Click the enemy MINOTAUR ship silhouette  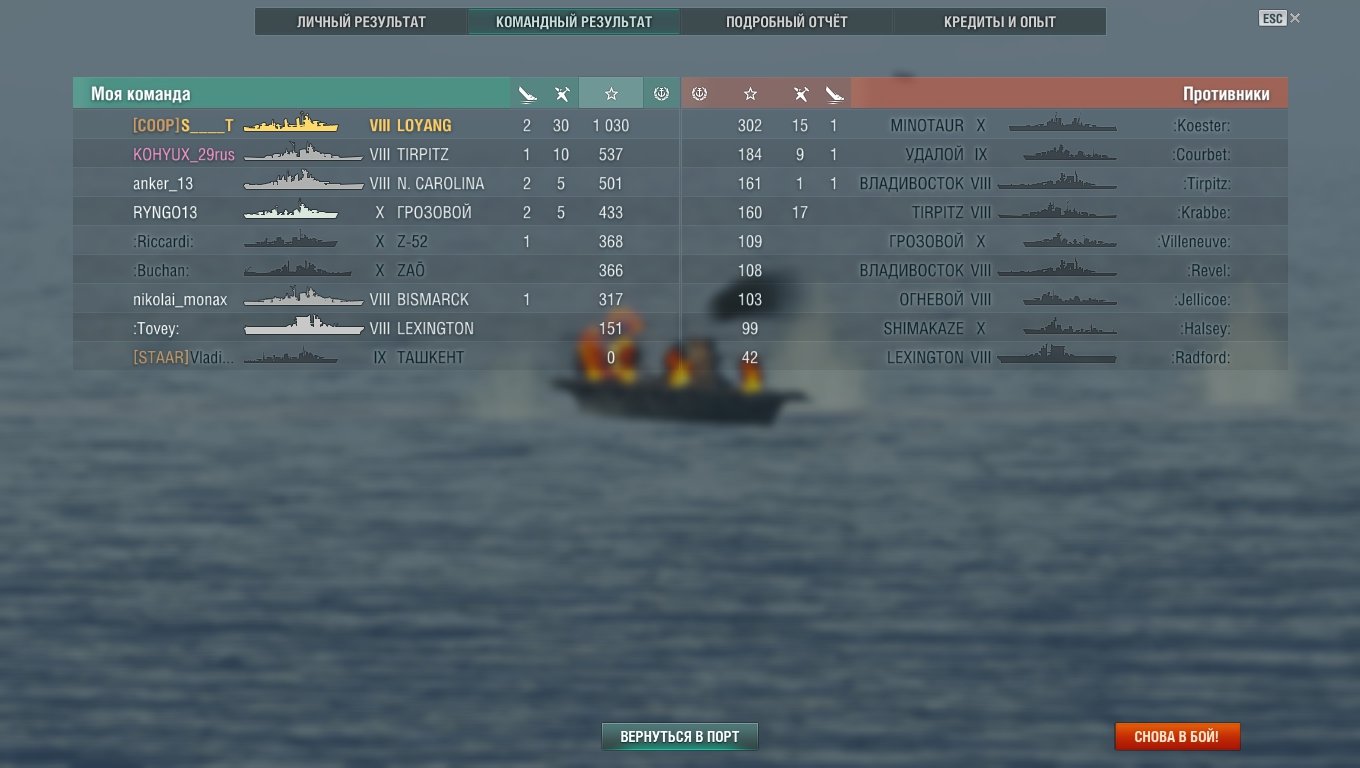(x=1062, y=126)
